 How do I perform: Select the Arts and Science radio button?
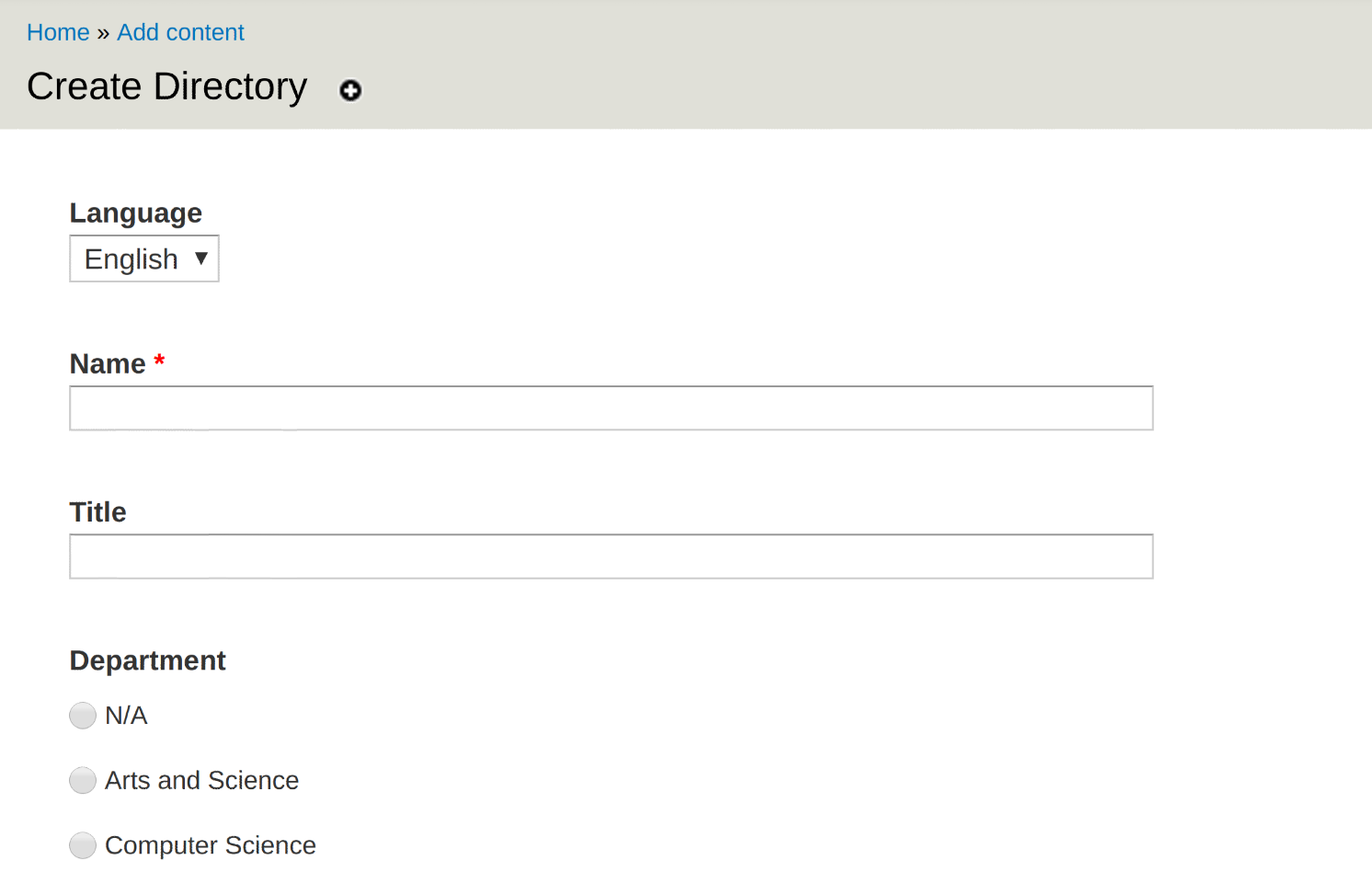[x=83, y=781]
